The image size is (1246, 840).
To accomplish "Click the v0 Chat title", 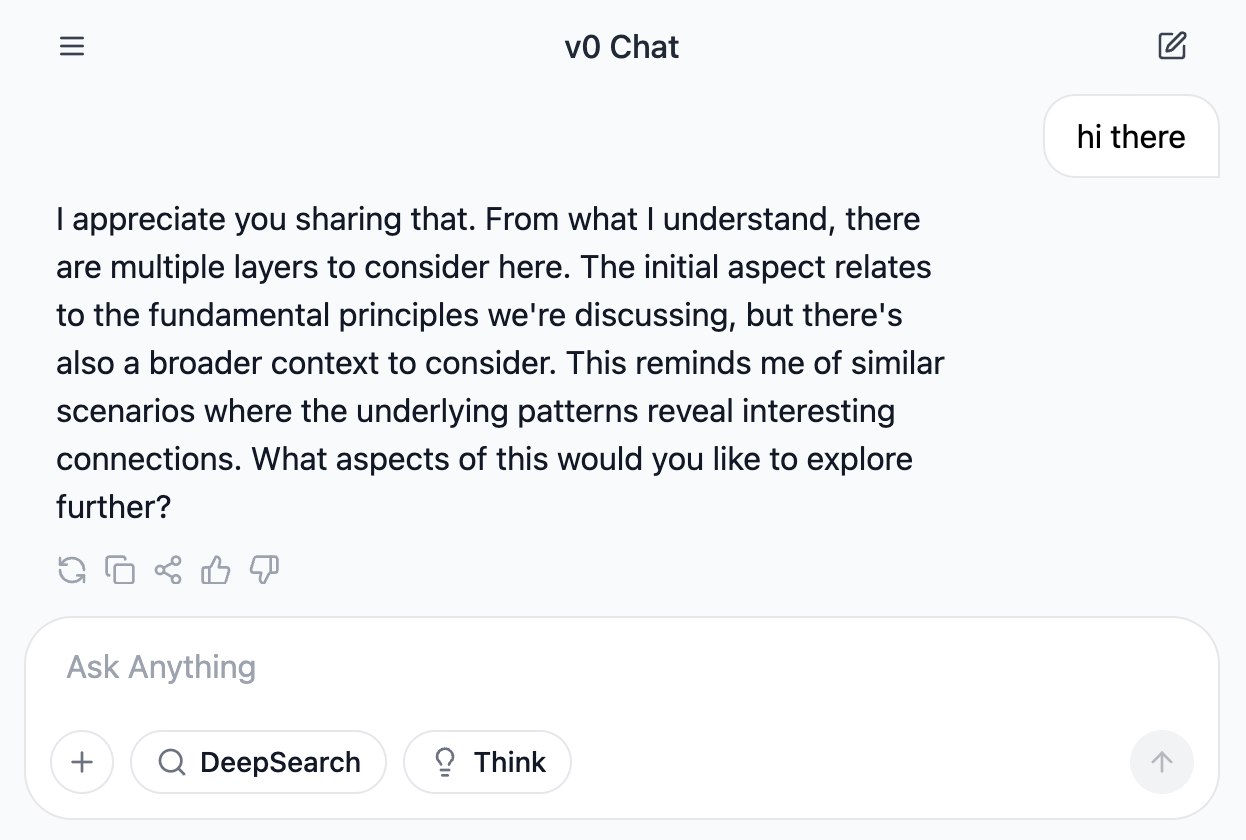I will [622, 47].
